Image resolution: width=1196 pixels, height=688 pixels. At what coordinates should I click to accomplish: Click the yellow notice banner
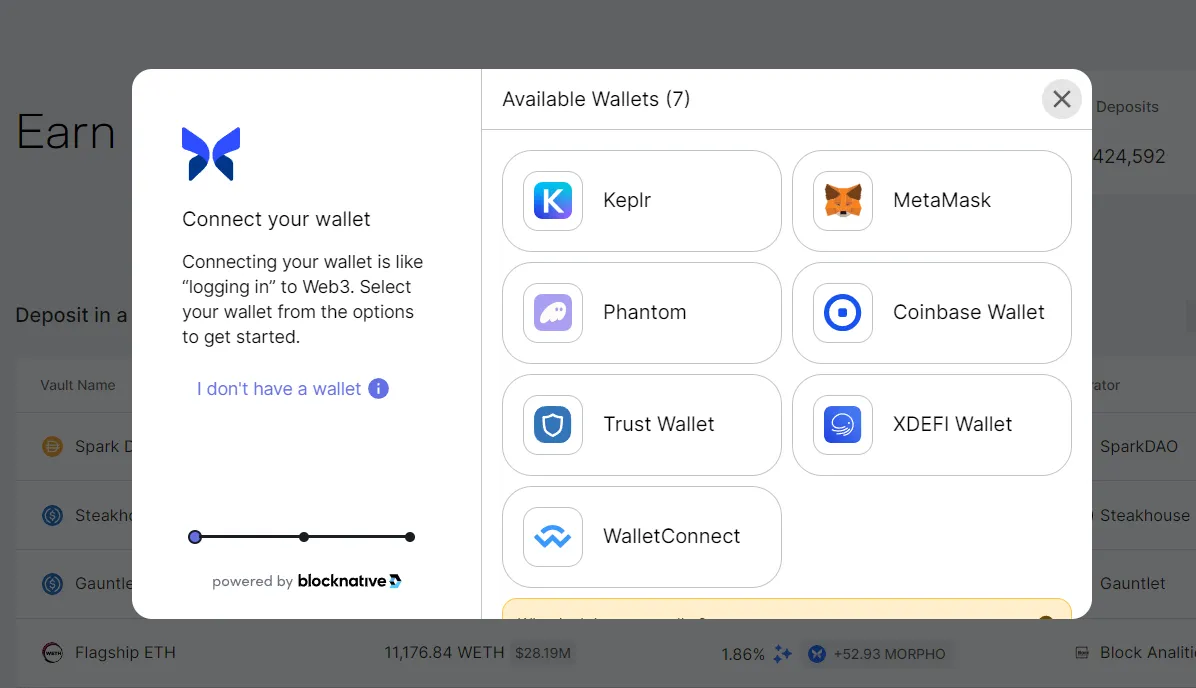click(786, 609)
